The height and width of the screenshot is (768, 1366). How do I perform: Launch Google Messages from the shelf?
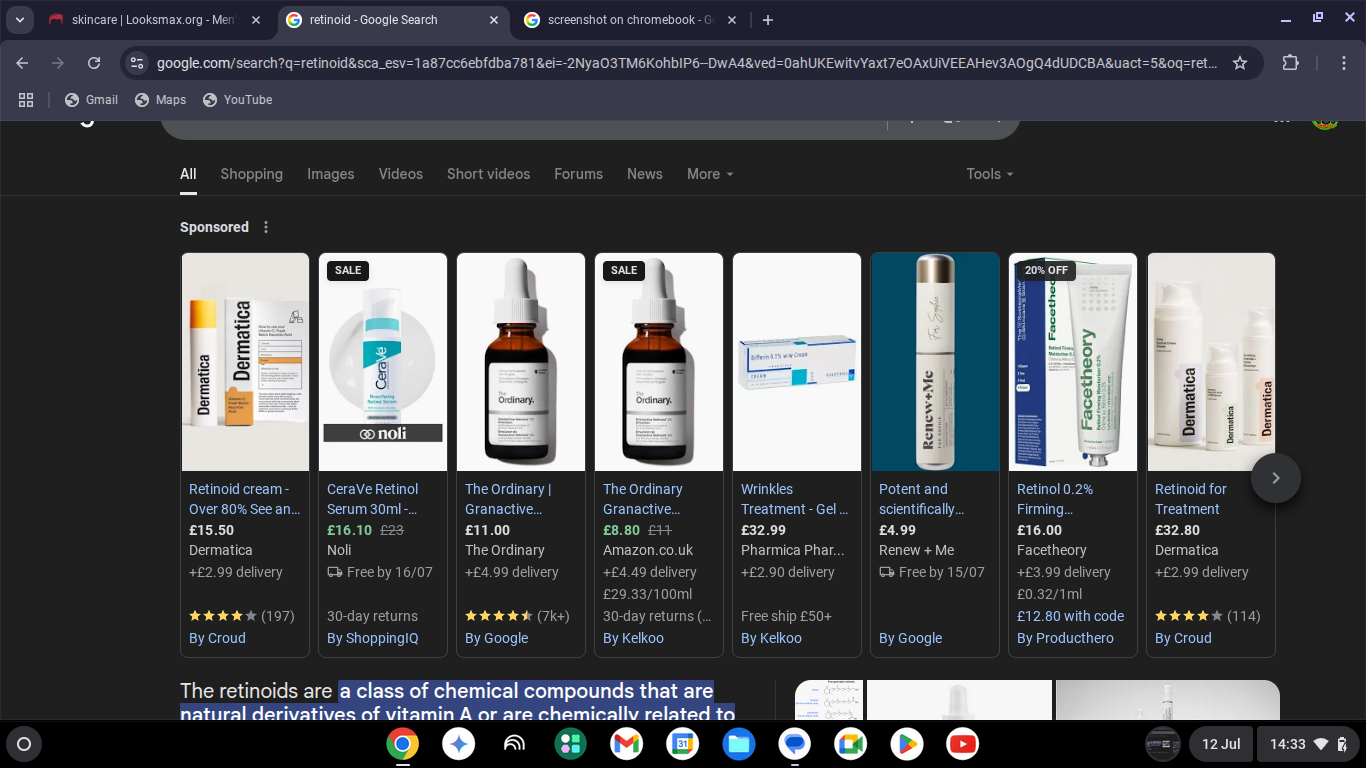tap(795, 744)
